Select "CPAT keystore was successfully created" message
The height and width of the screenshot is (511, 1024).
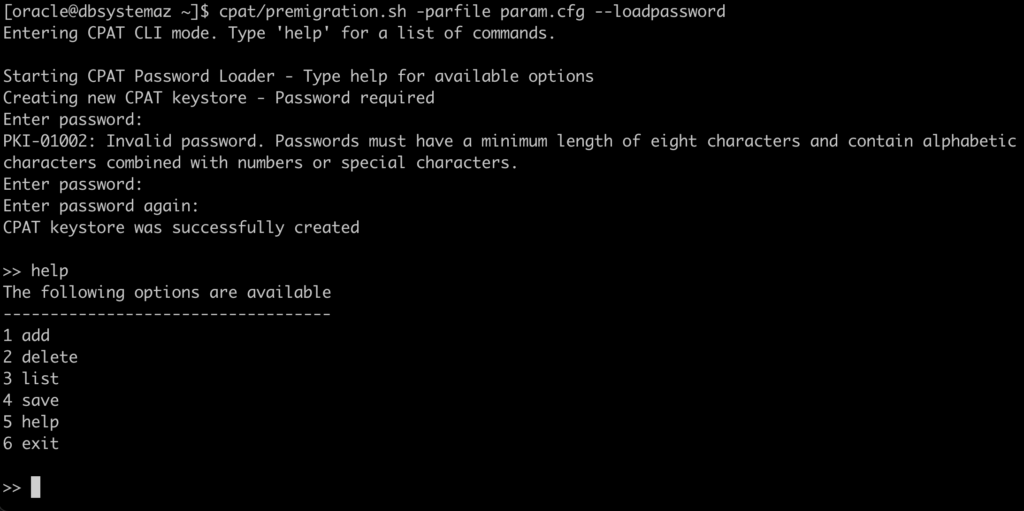coord(181,227)
